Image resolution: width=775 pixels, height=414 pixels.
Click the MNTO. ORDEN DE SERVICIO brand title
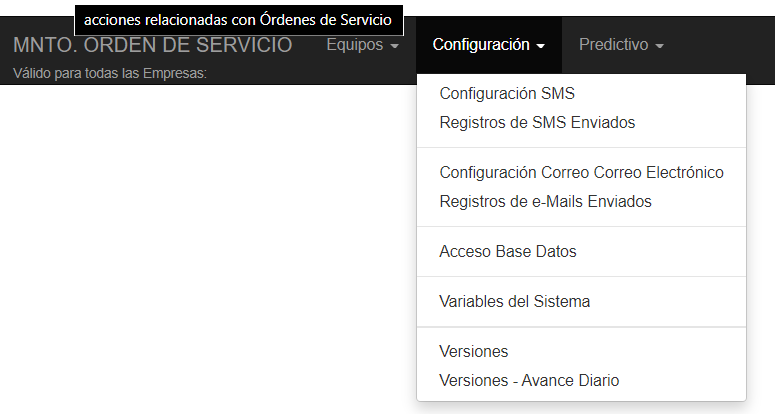(152, 45)
